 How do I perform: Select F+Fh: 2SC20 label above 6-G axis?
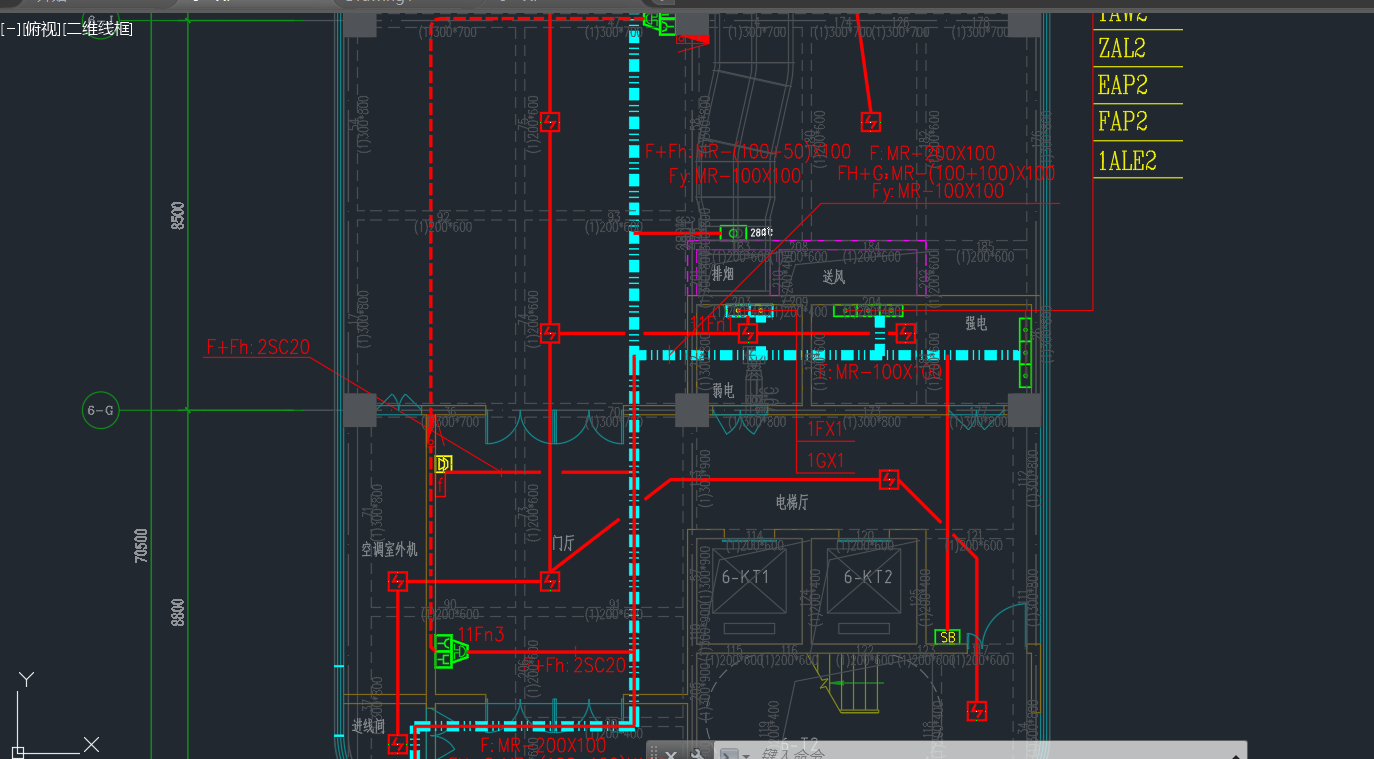[258, 347]
